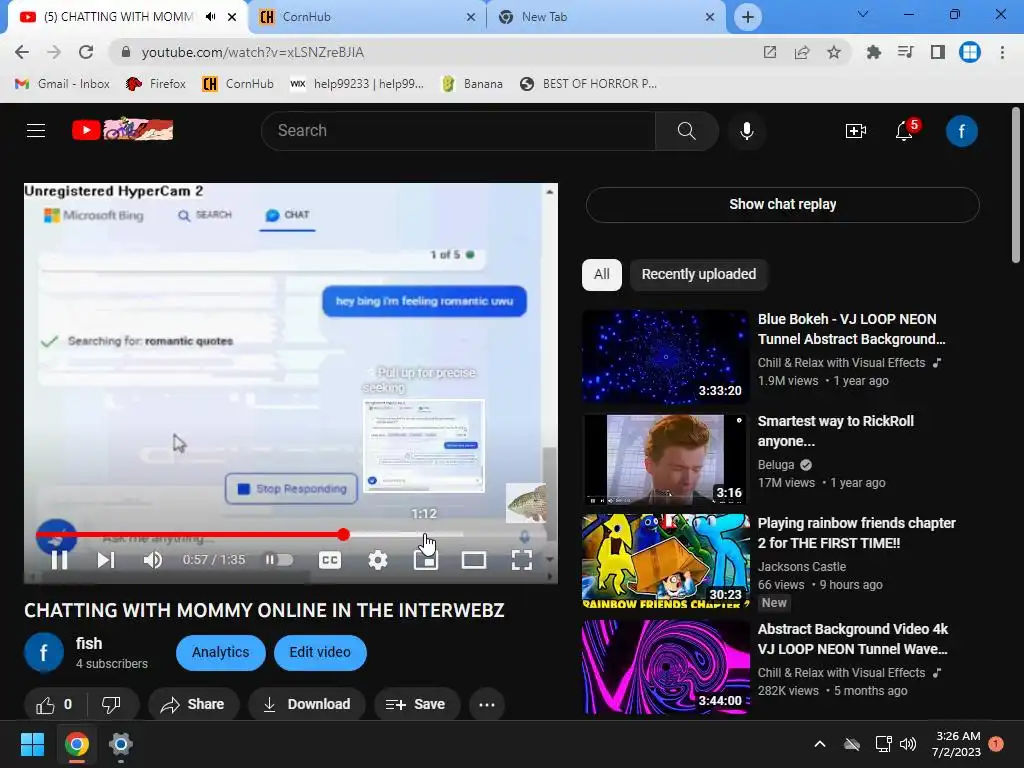1024x768 pixels.
Task: Open Abstract Background Video 4k thumbnail
Action: pos(665,667)
